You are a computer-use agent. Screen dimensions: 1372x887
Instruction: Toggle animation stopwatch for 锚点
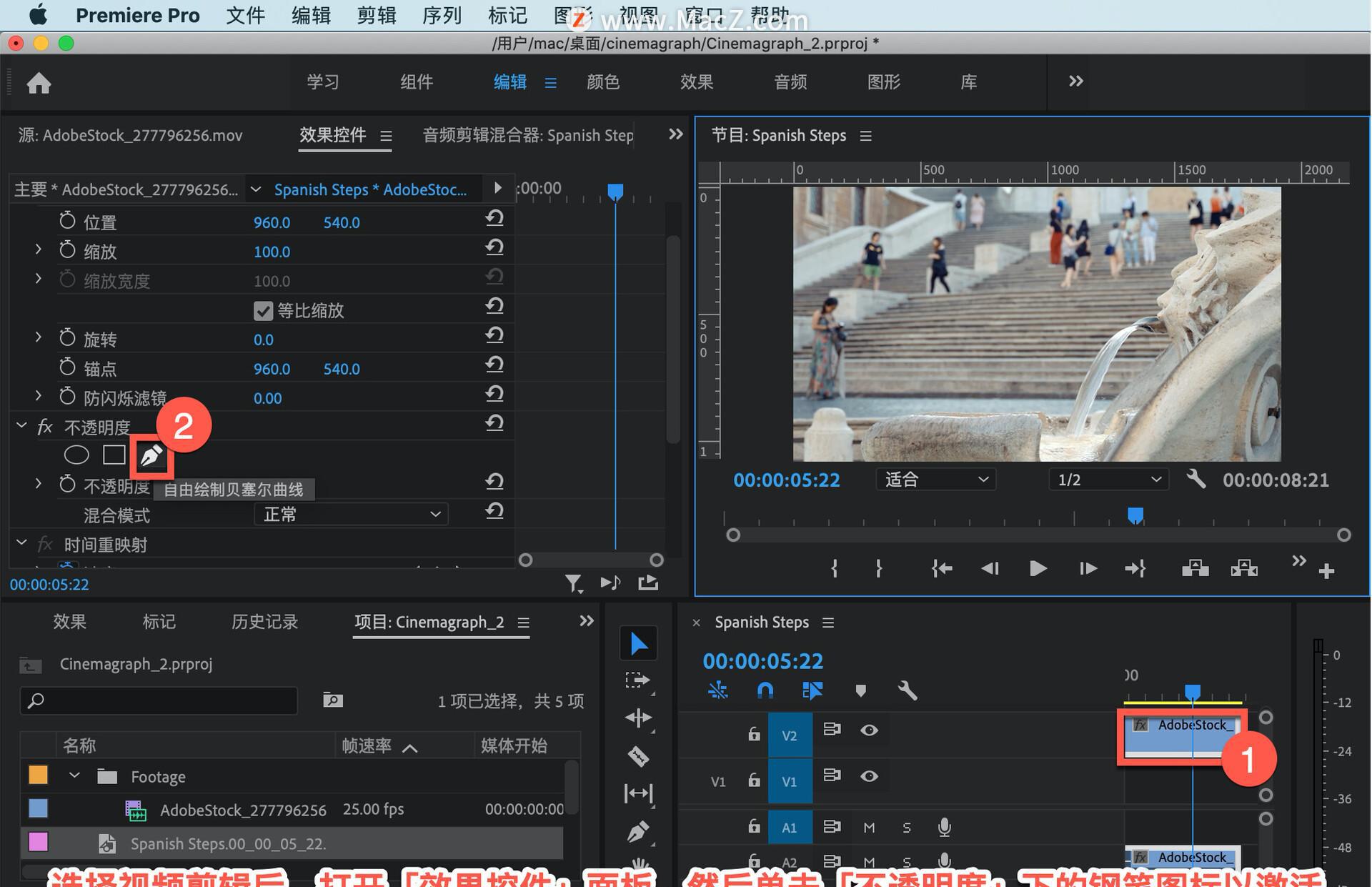pos(67,367)
